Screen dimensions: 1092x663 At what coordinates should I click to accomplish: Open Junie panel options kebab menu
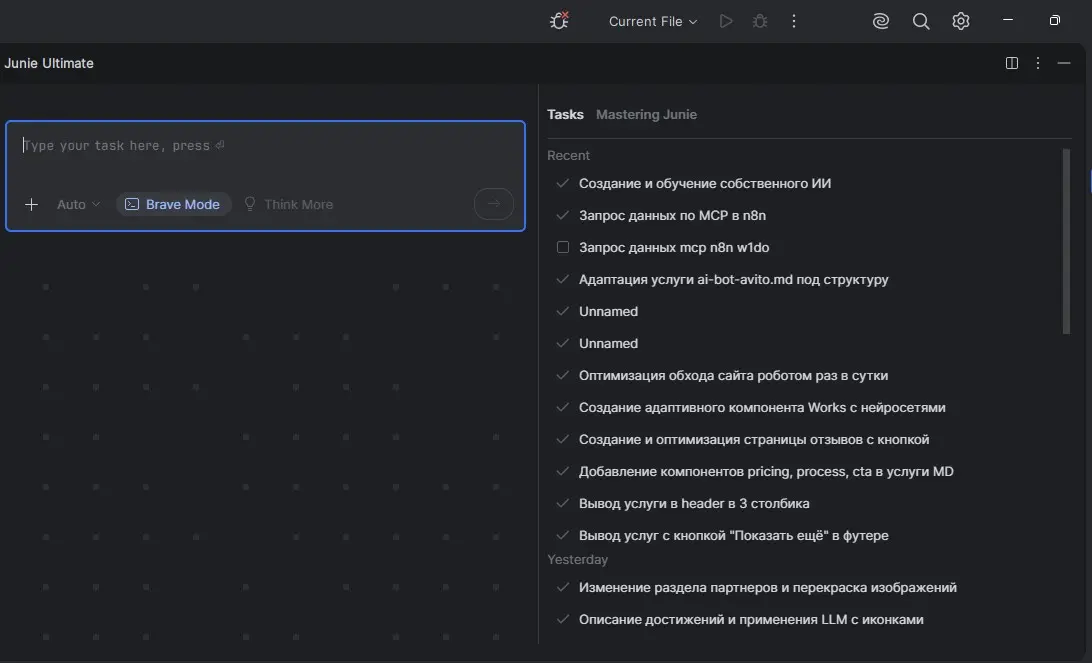(1038, 63)
